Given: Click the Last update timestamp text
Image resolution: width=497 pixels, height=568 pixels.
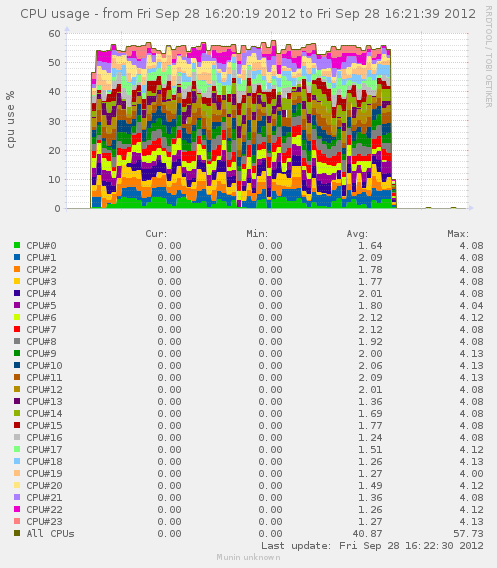Looking at the screenshot, I should tap(372, 546).
